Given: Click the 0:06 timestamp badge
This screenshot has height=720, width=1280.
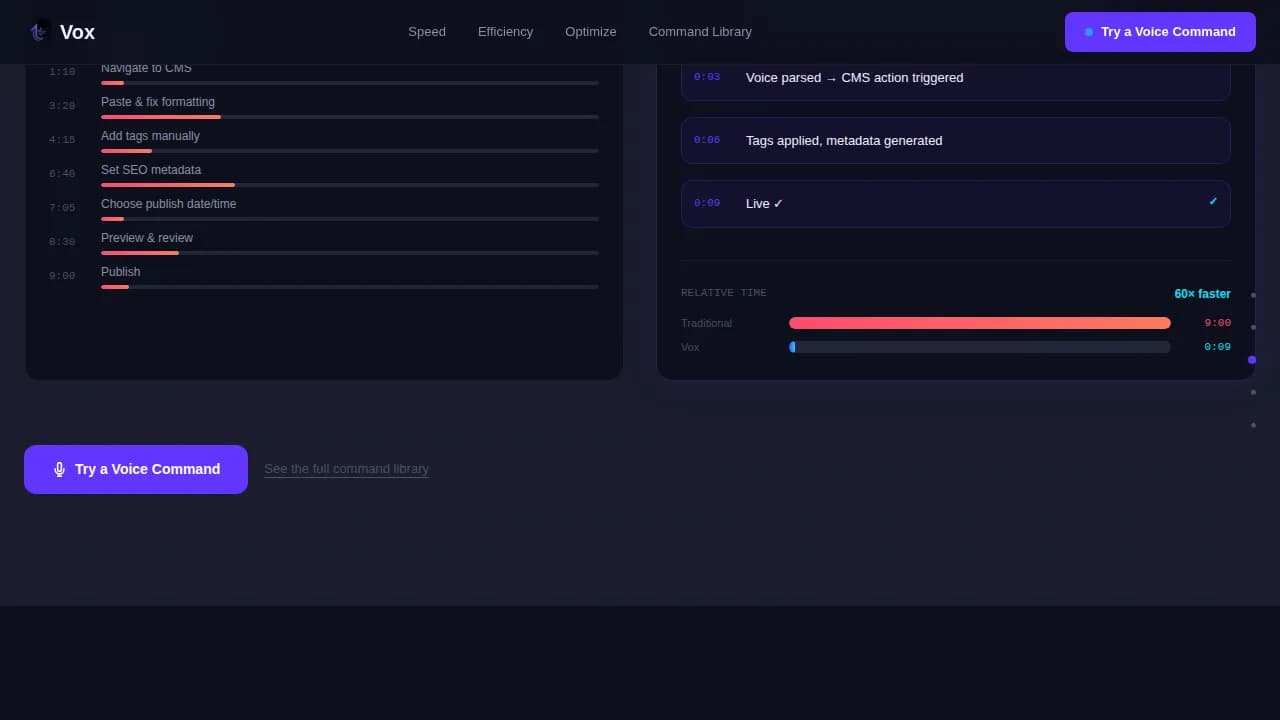Looking at the screenshot, I should click(707, 140).
